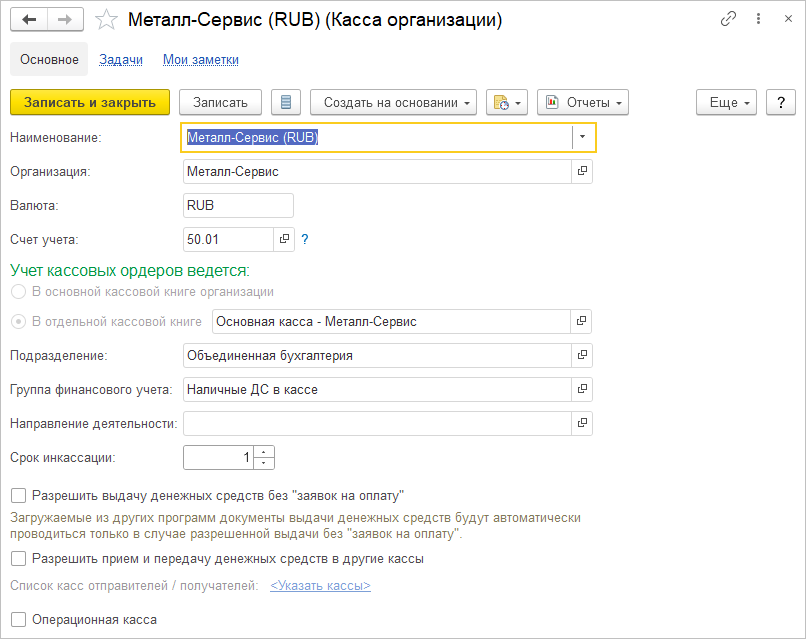Open the document movements list icon button
Image resolution: width=806 pixels, height=639 pixels.
tap(286, 102)
